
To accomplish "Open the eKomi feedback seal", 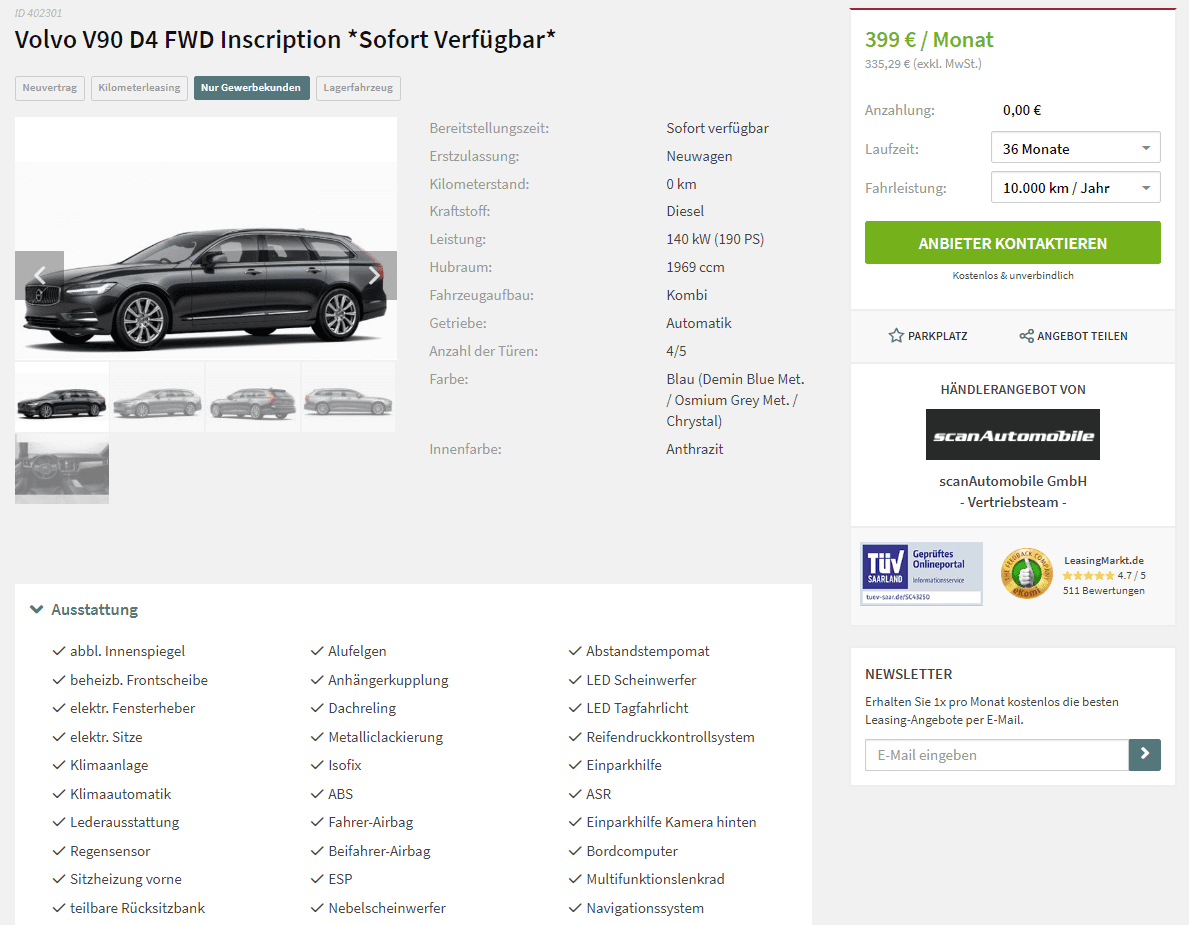I will point(1027,574).
